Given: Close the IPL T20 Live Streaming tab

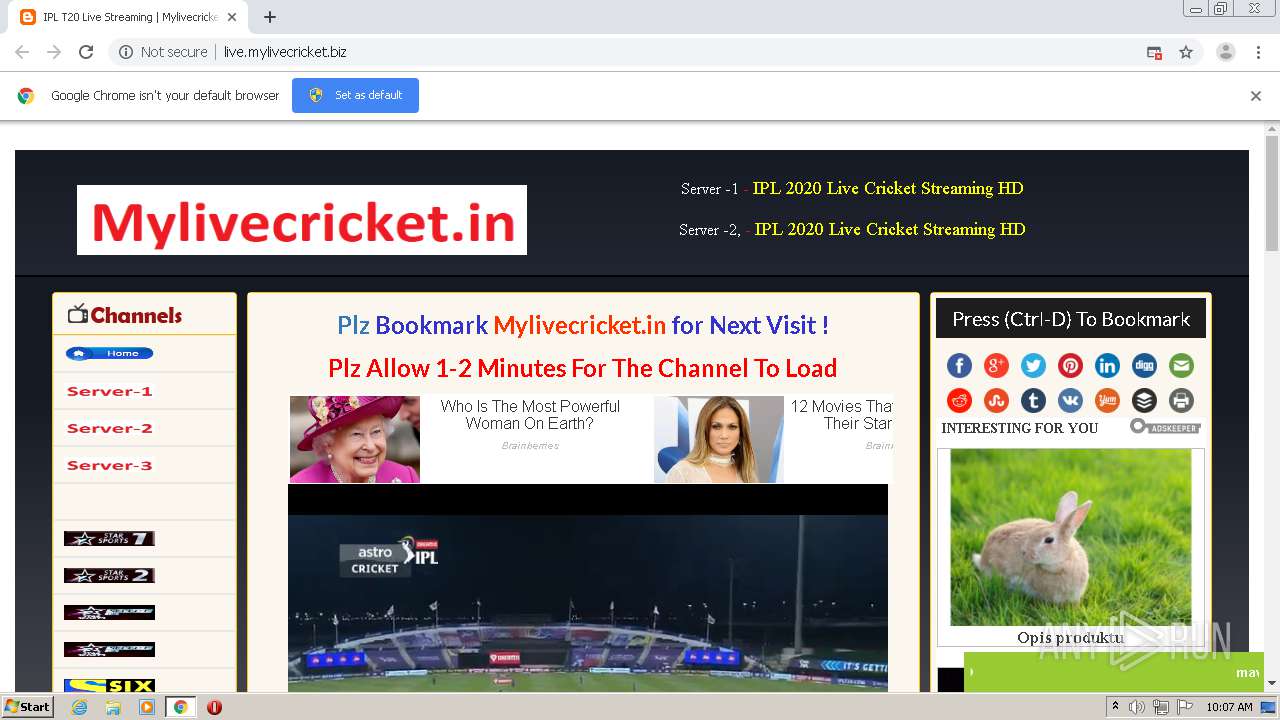Looking at the screenshot, I should (232, 17).
